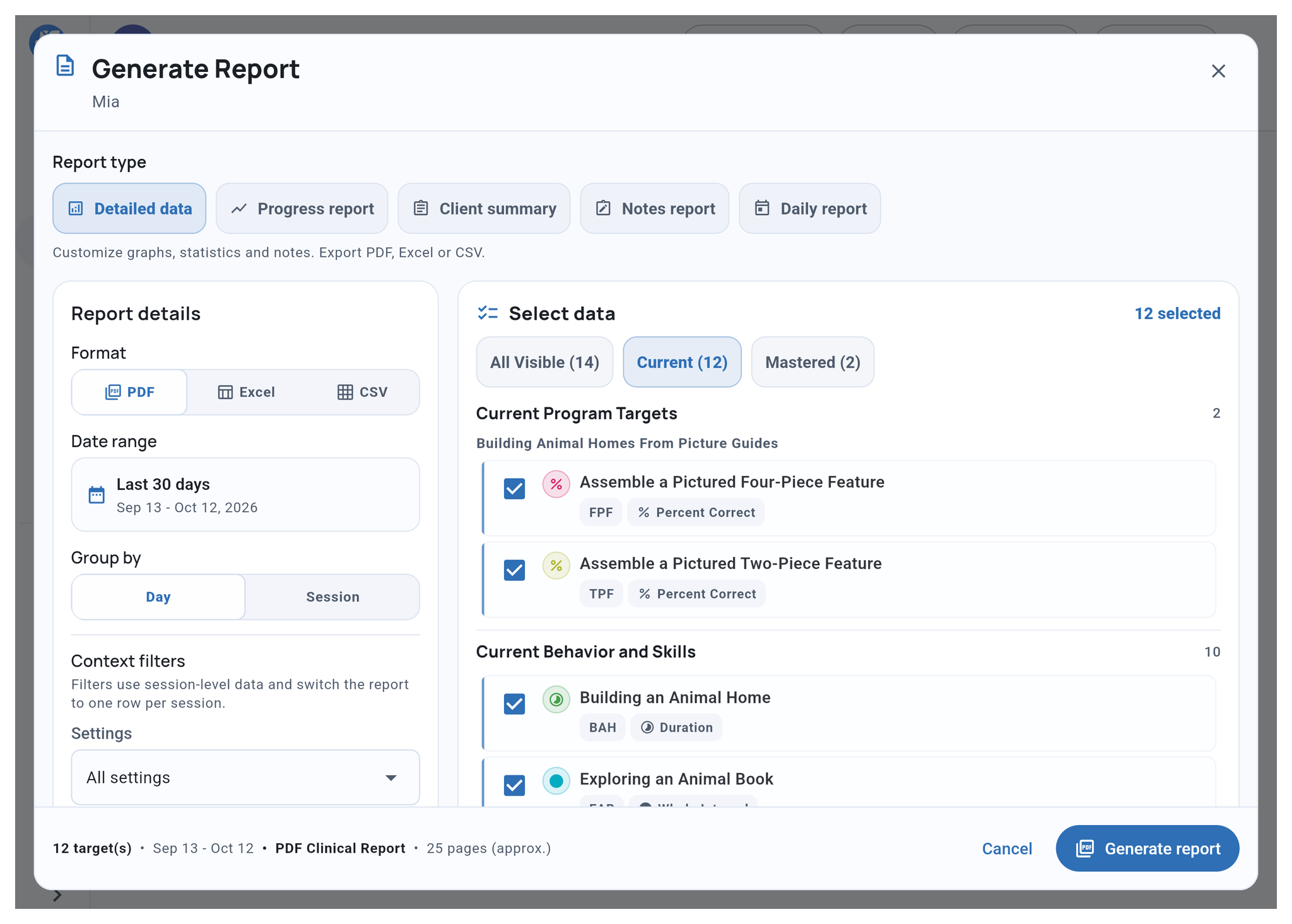Group by Session
The width and height of the screenshot is (1292, 924).
click(332, 597)
